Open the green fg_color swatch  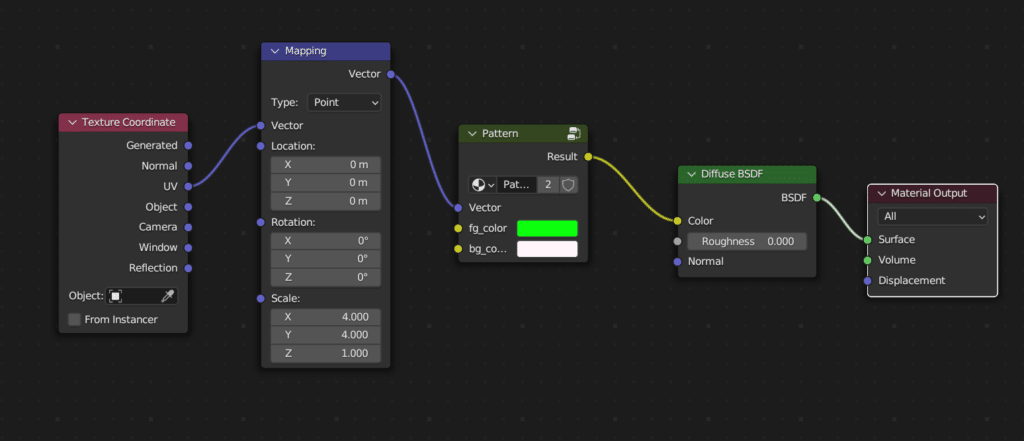547,228
